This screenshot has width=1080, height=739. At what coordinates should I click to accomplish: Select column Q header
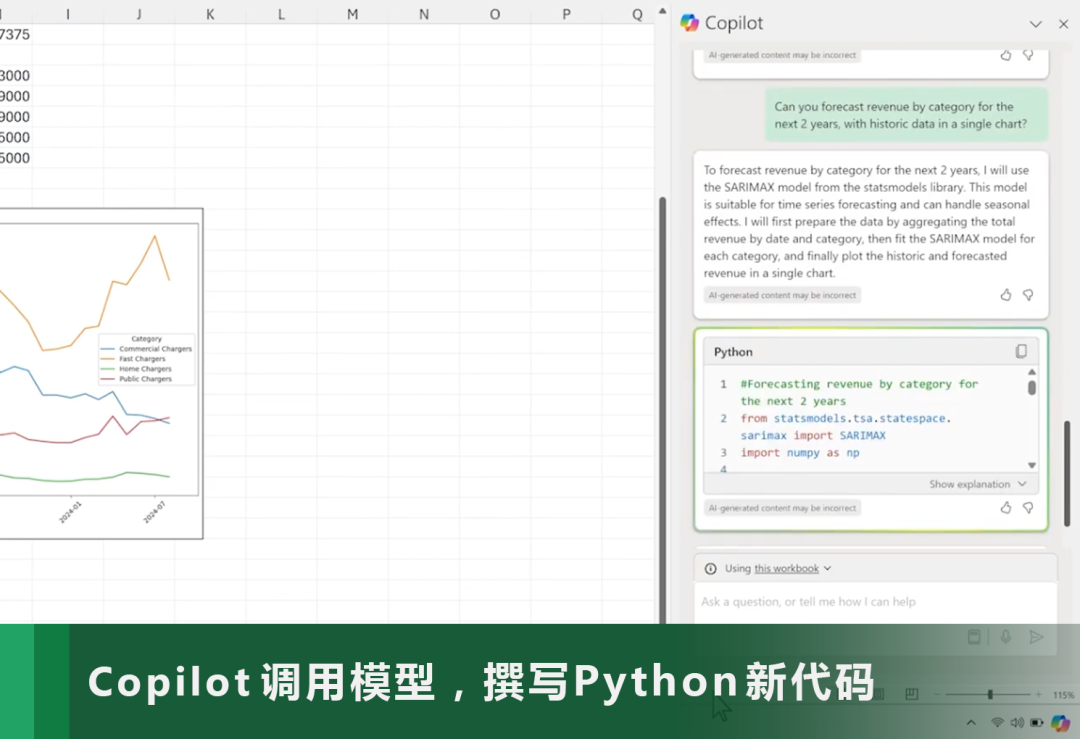click(637, 14)
